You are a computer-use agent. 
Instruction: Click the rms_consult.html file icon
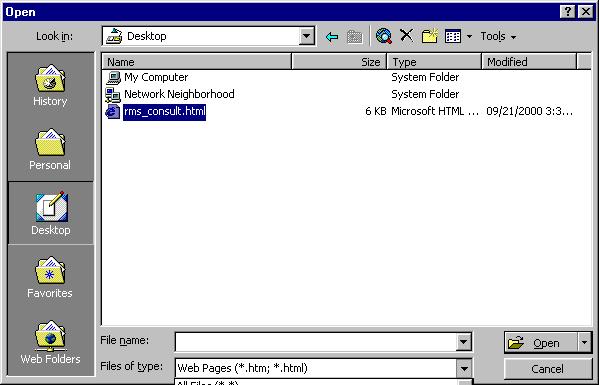[113, 112]
